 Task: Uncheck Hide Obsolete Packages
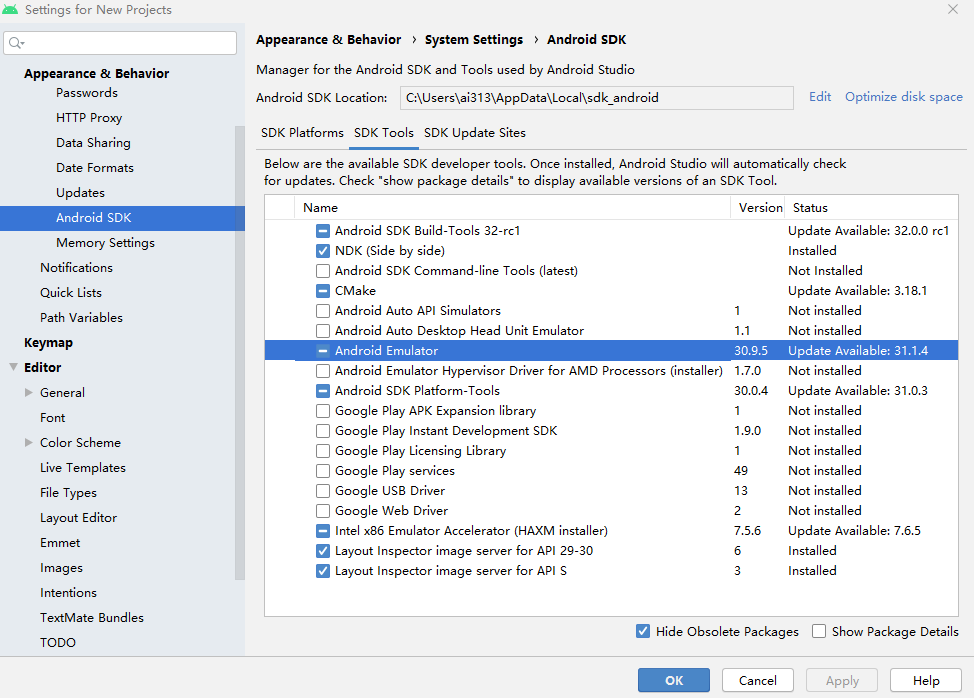[x=643, y=631]
